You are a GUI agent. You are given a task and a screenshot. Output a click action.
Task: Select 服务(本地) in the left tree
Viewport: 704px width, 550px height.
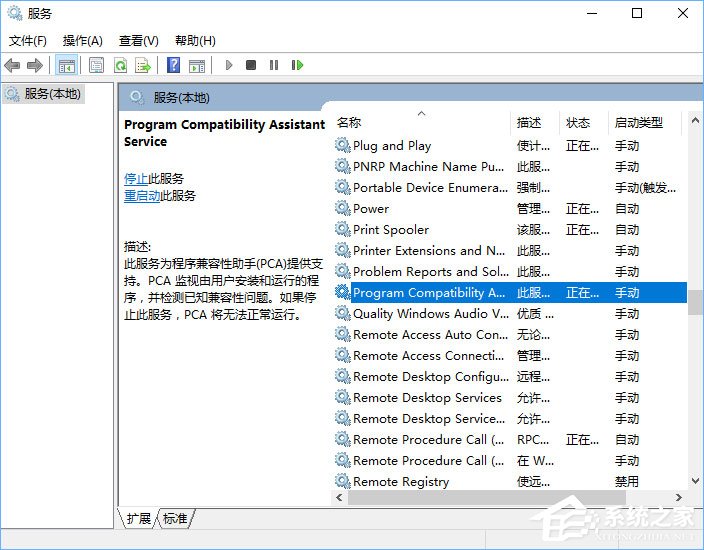click(43, 94)
